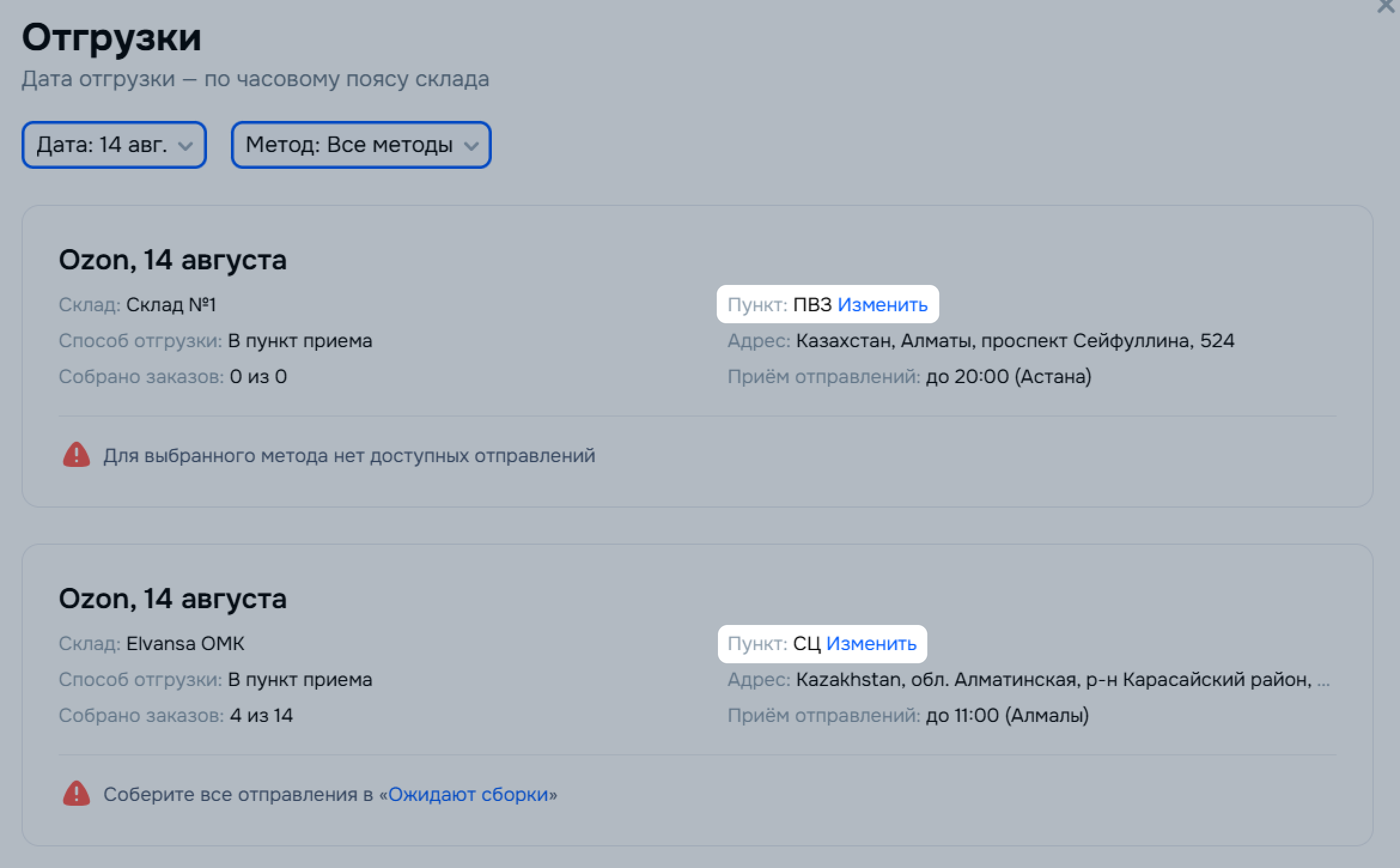Image resolution: width=1400 pixels, height=868 pixels.
Task: Click the до 20:00 (Астана) reception time
Action: pyautogui.click(x=1009, y=377)
